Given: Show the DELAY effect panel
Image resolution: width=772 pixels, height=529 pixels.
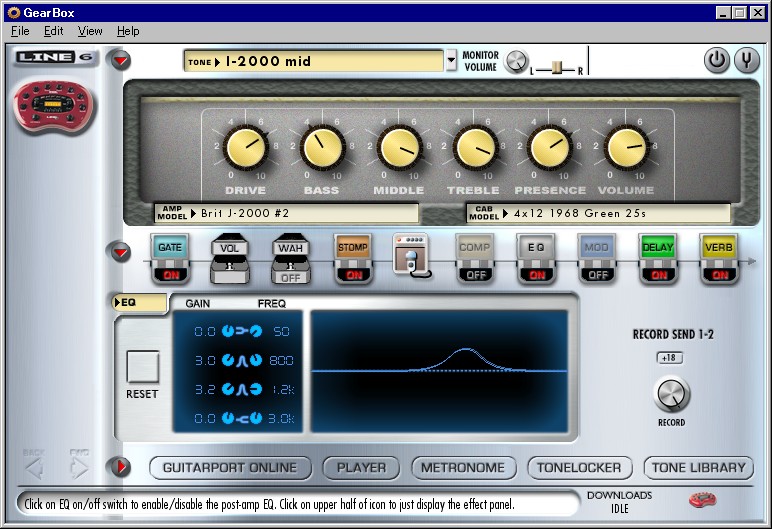Looking at the screenshot, I should [658, 248].
